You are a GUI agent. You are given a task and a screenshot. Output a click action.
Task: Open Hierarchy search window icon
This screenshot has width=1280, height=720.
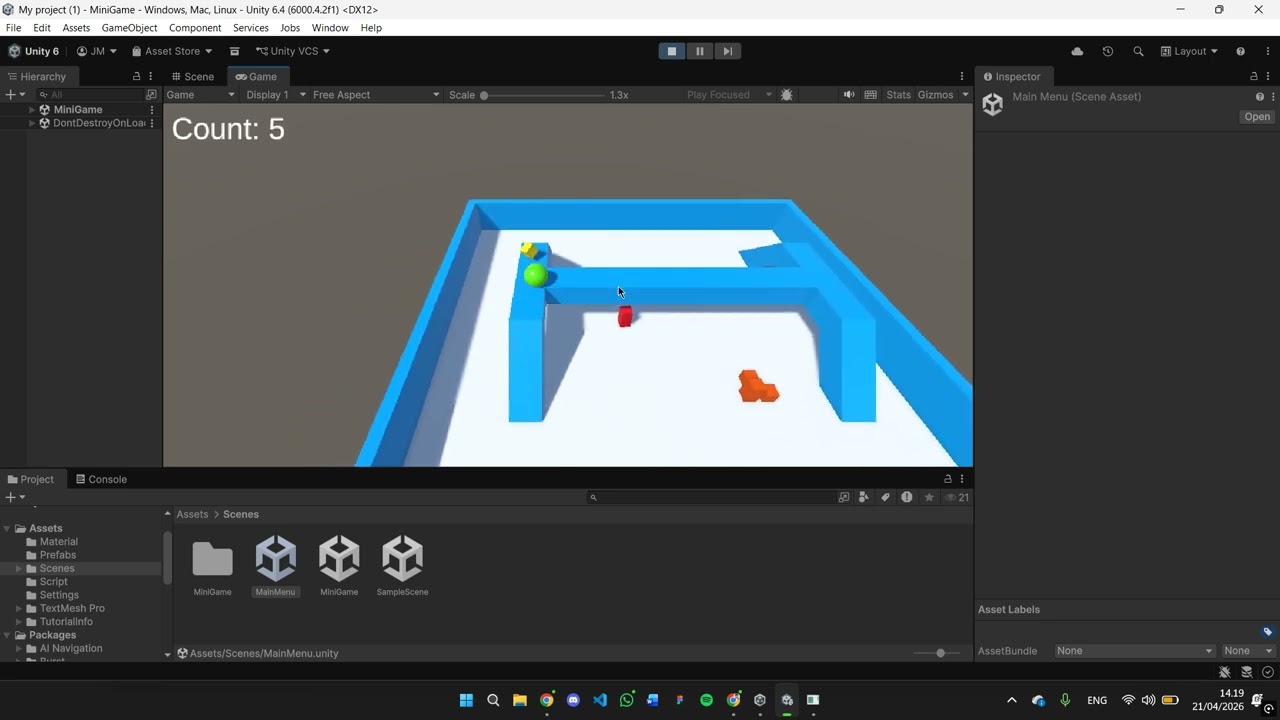152,94
